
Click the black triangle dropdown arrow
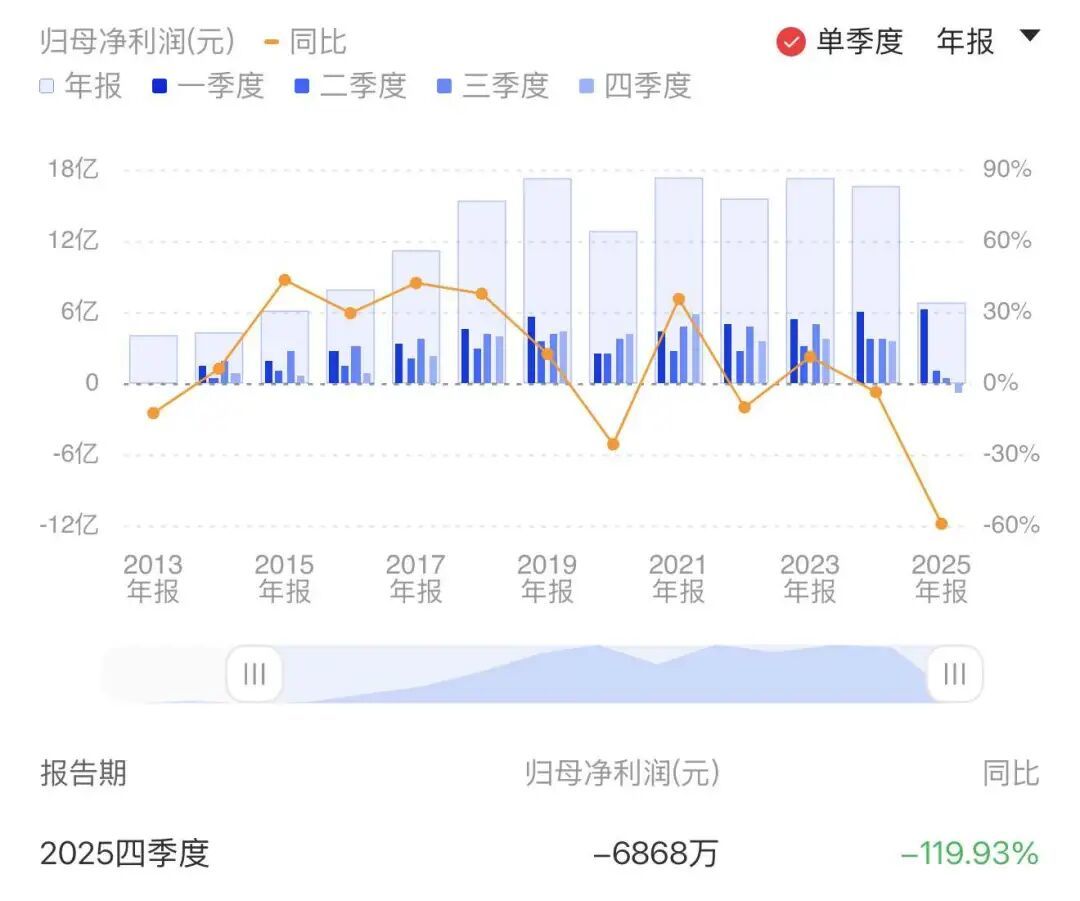click(x=1031, y=40)
